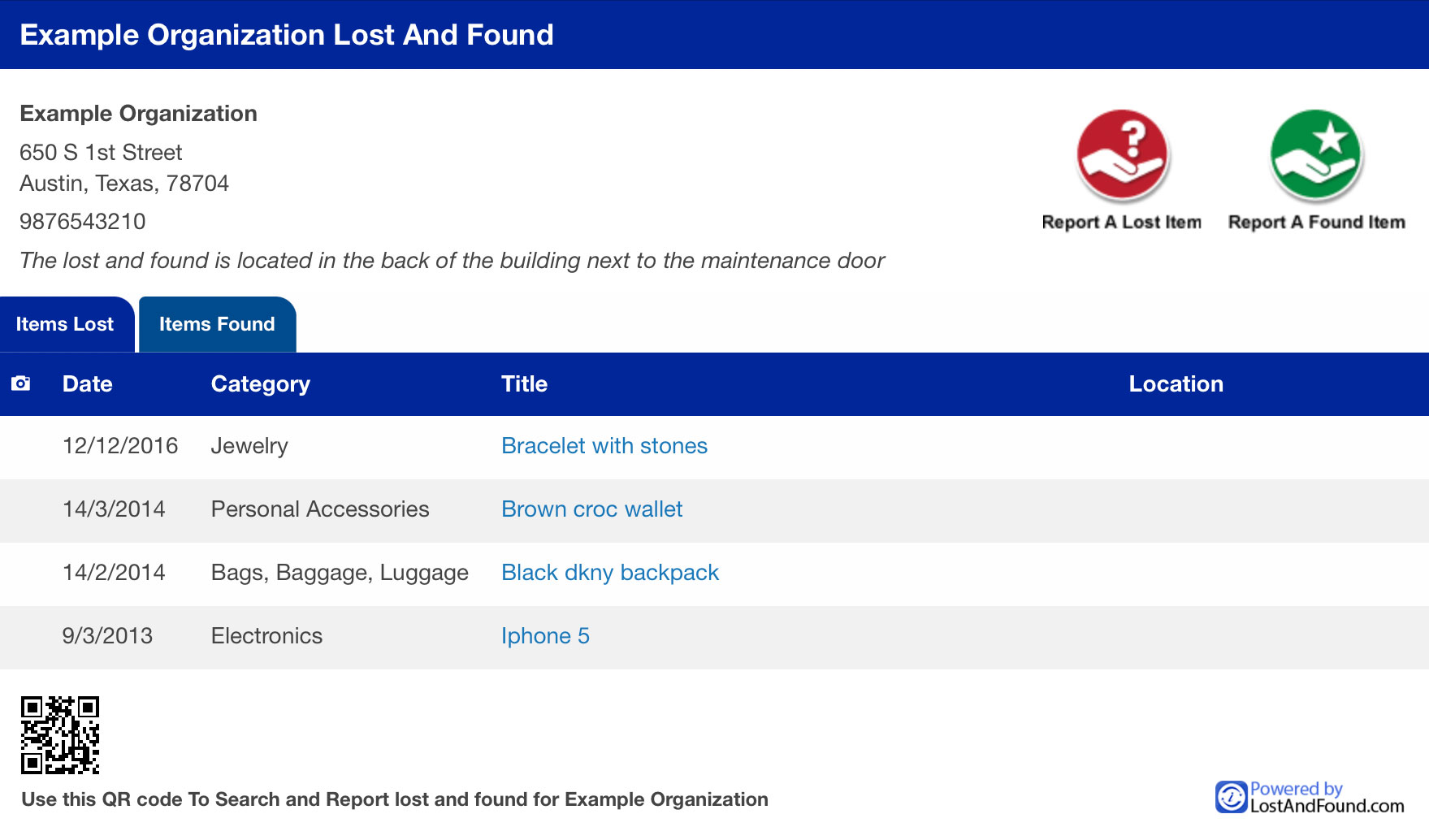
Task: Click the green Report A Found Item icon
Action: (1316, 154)
